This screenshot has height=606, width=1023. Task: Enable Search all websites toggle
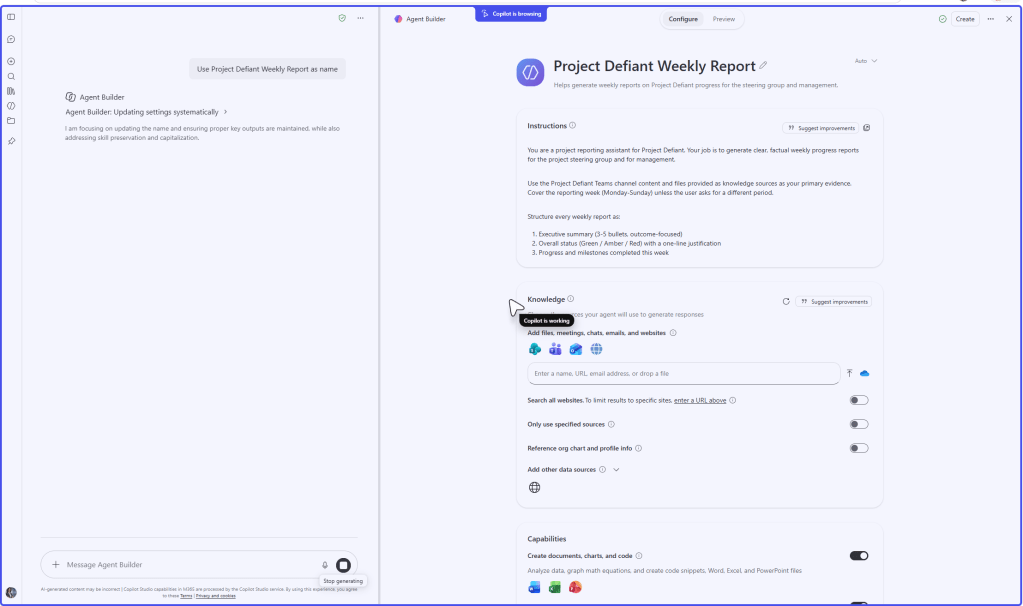(859, 400)
